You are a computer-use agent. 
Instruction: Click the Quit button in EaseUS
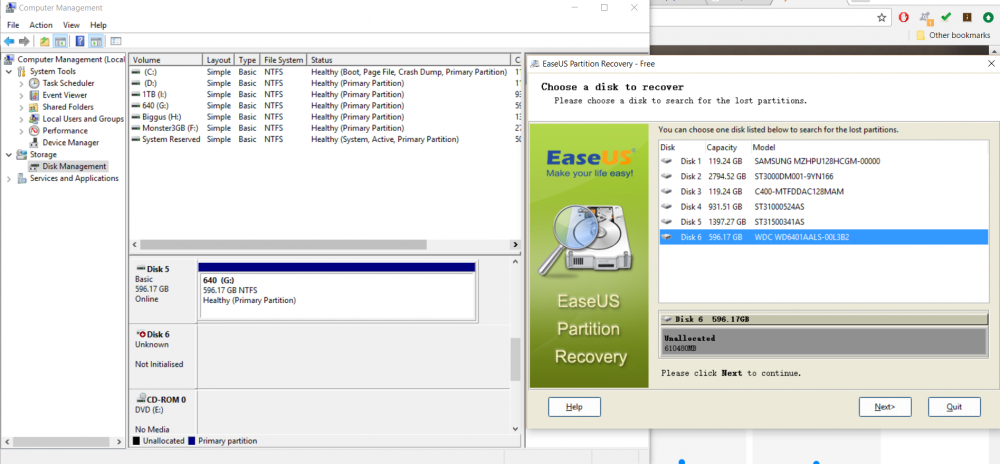(x=954, y=407)
